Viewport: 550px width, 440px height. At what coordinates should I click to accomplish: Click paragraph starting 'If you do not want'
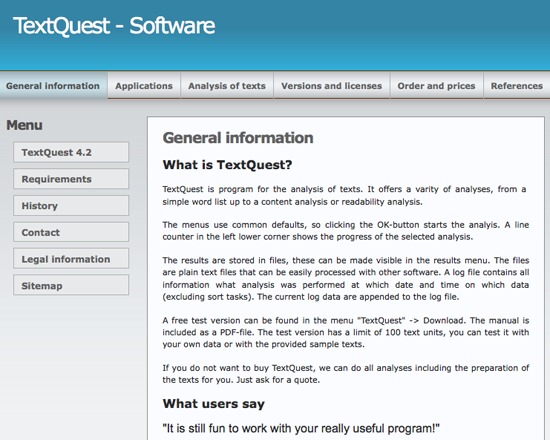click(x=346, y=374)
